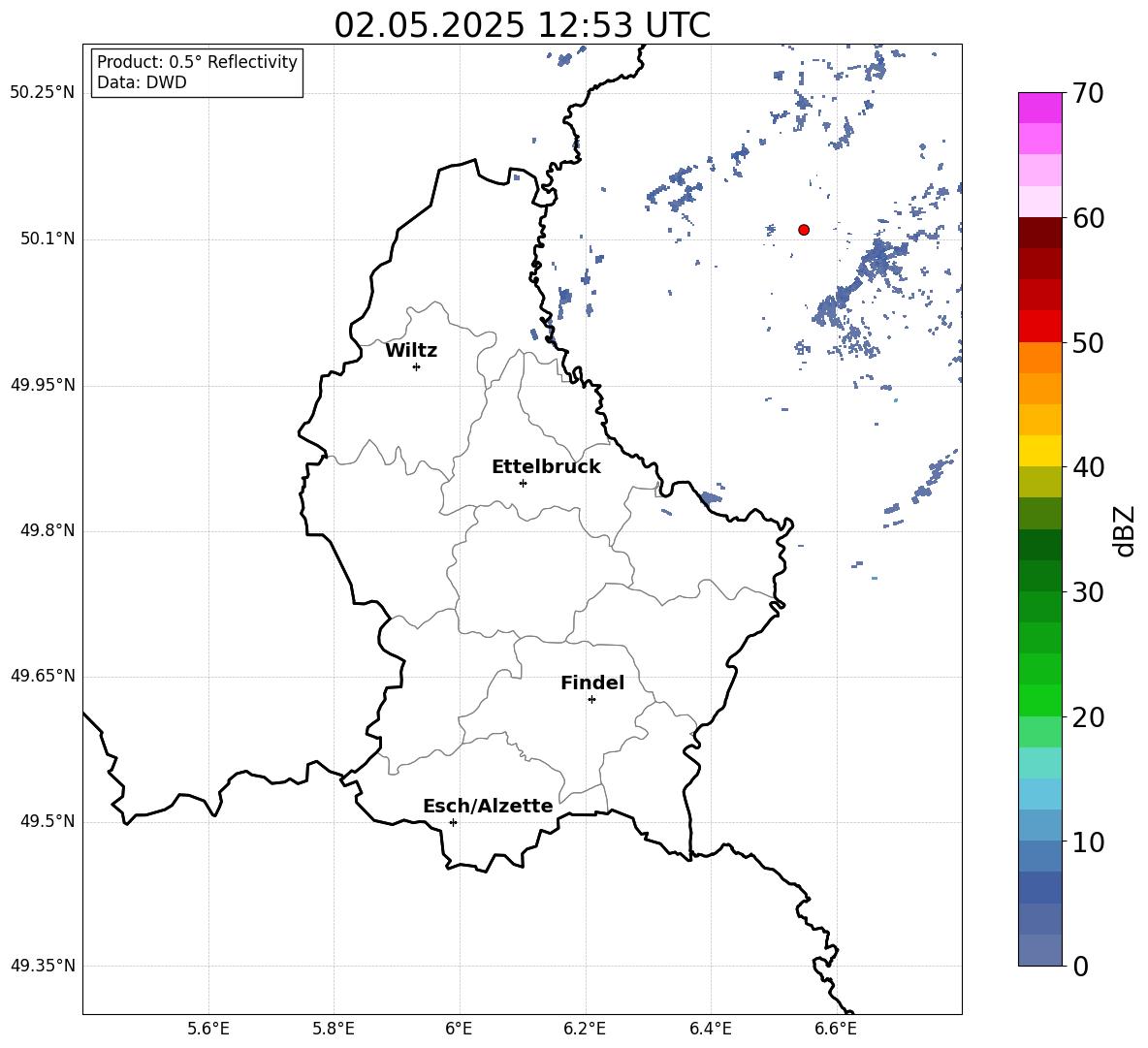Click the orange colorbar swatch below 50

pos(1039,357)
